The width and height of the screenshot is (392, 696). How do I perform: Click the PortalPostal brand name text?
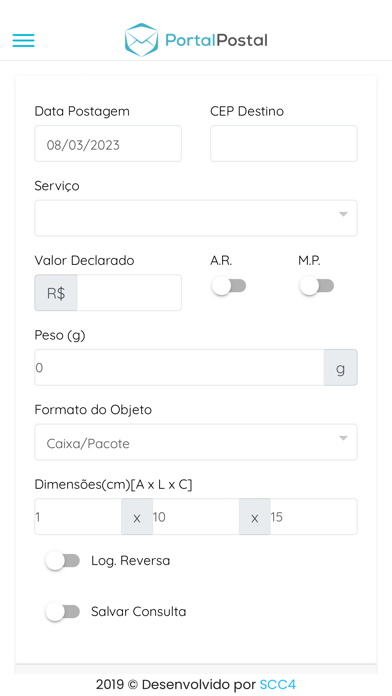216,40
